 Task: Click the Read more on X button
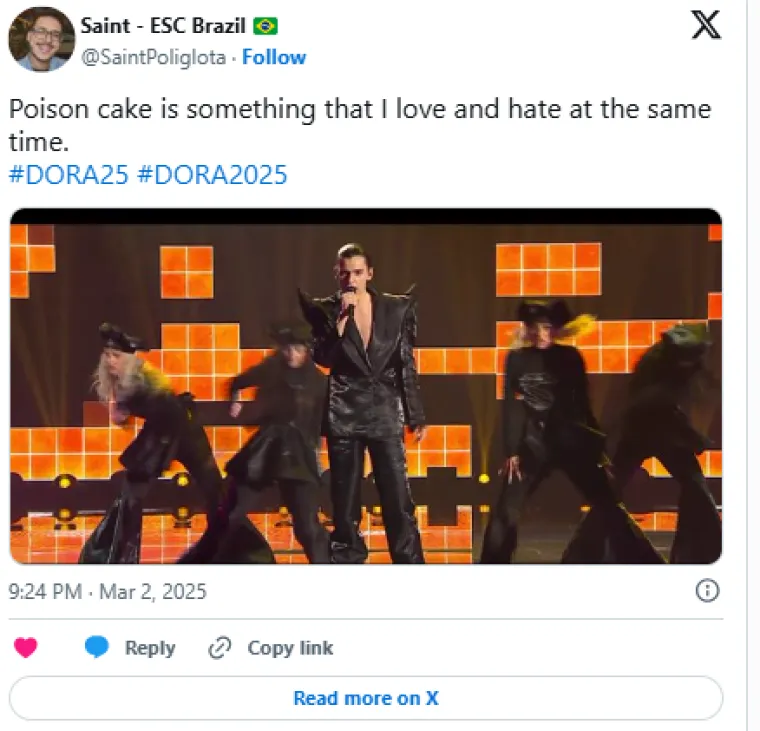[x=365, y=698]
